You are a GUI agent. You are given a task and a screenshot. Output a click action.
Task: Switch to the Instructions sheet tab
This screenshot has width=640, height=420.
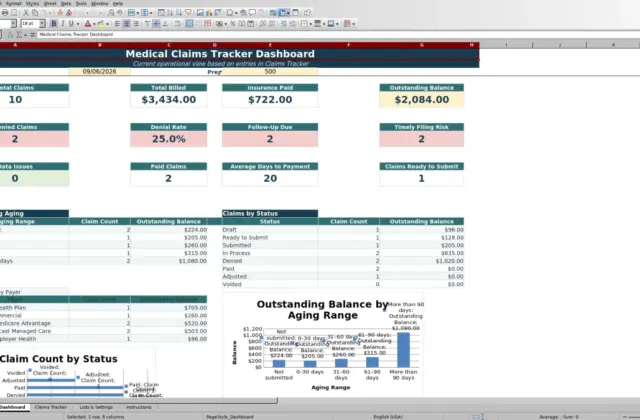click(x=139, y=407)
